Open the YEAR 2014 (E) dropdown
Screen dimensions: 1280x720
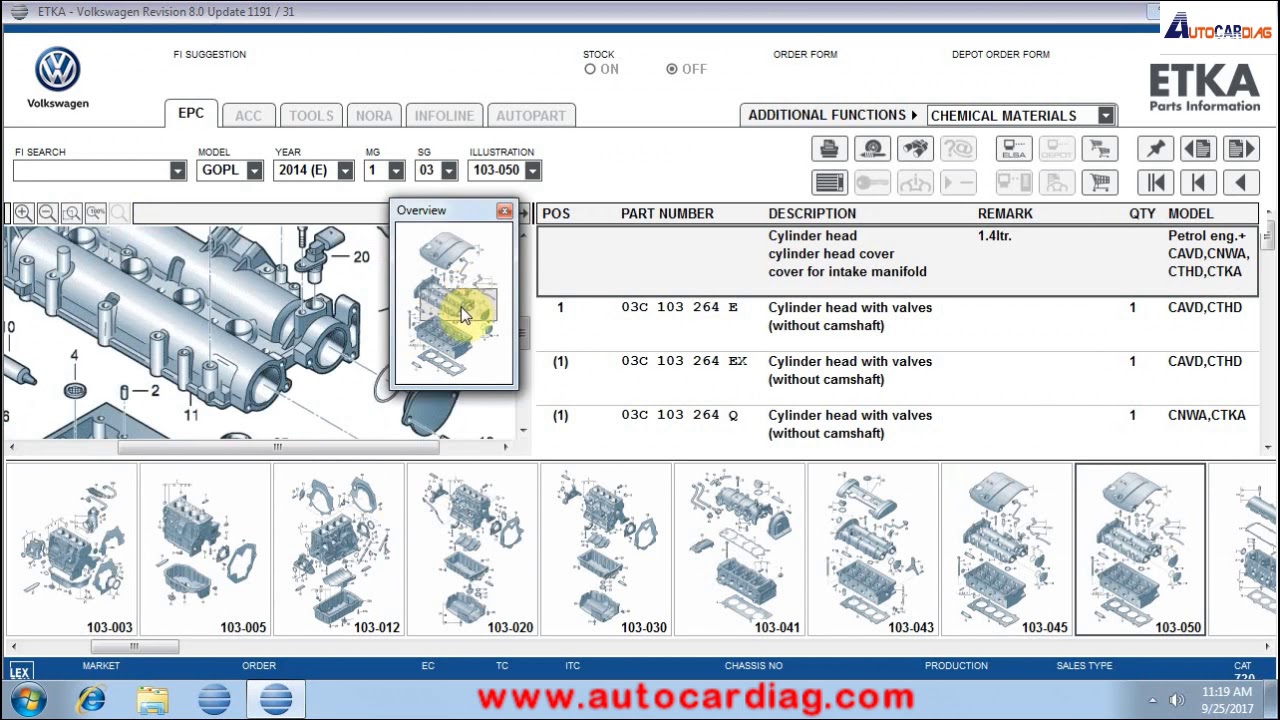click(345, 171)
